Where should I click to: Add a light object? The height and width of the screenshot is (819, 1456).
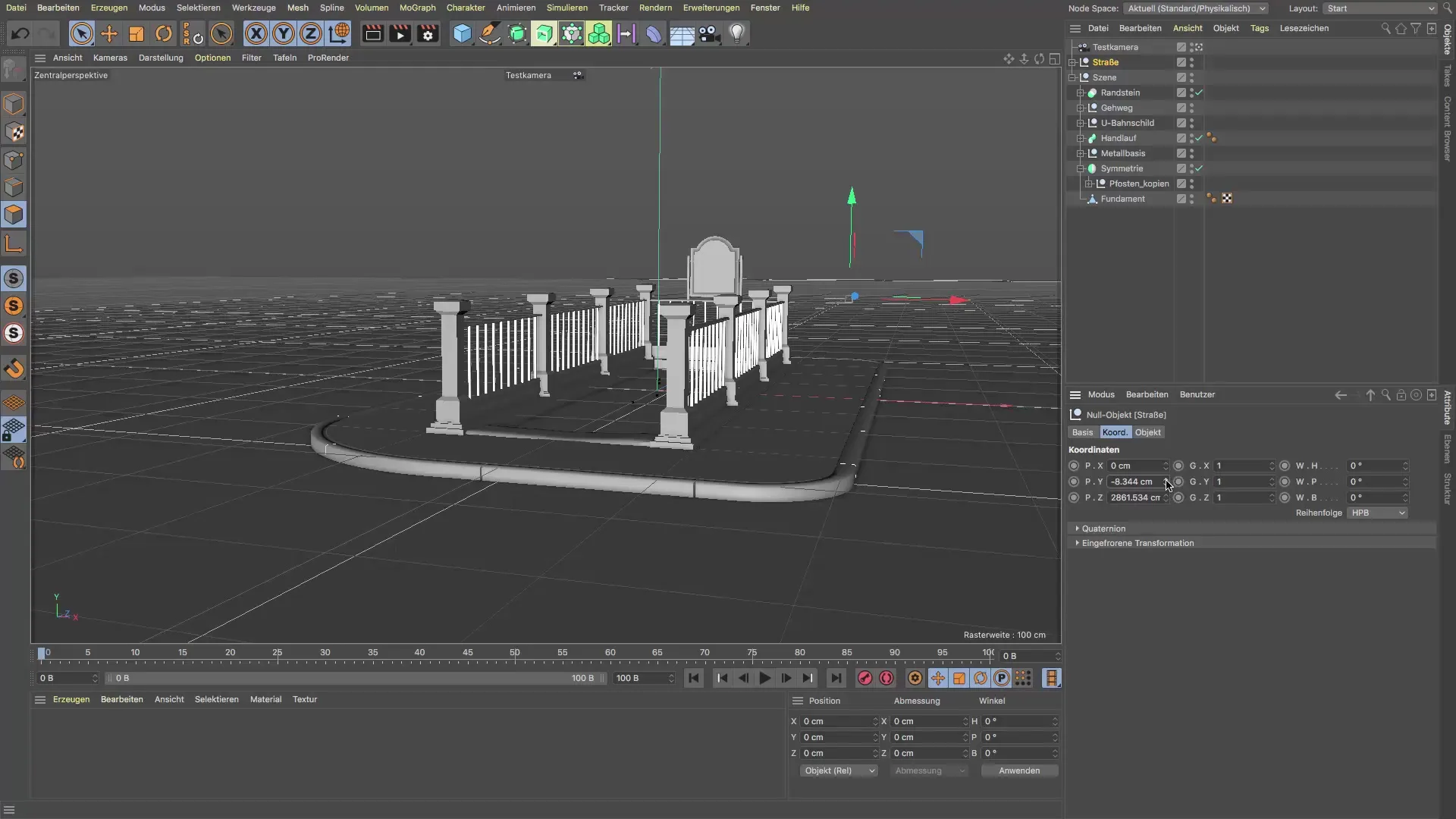pos(736,34)
